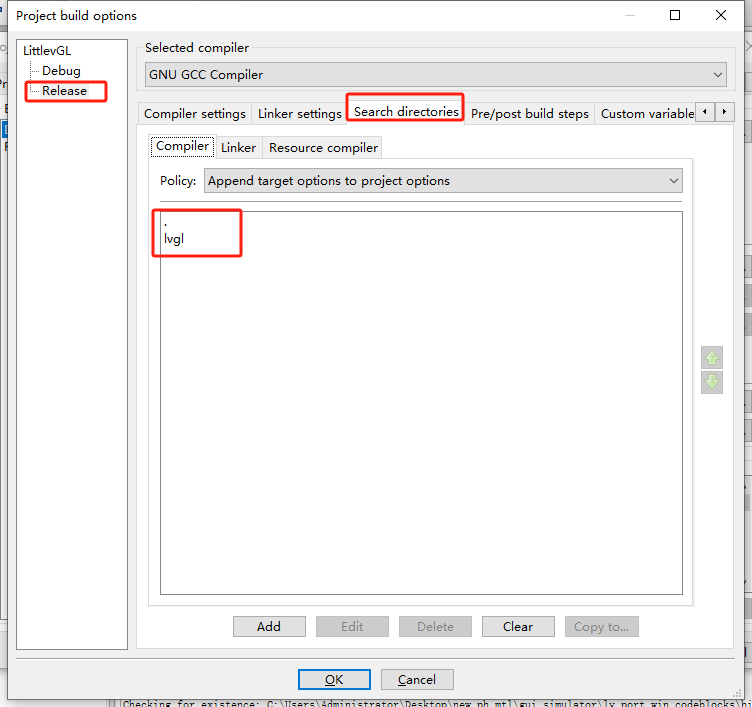Close the Project build options dialog

point(720,15)
